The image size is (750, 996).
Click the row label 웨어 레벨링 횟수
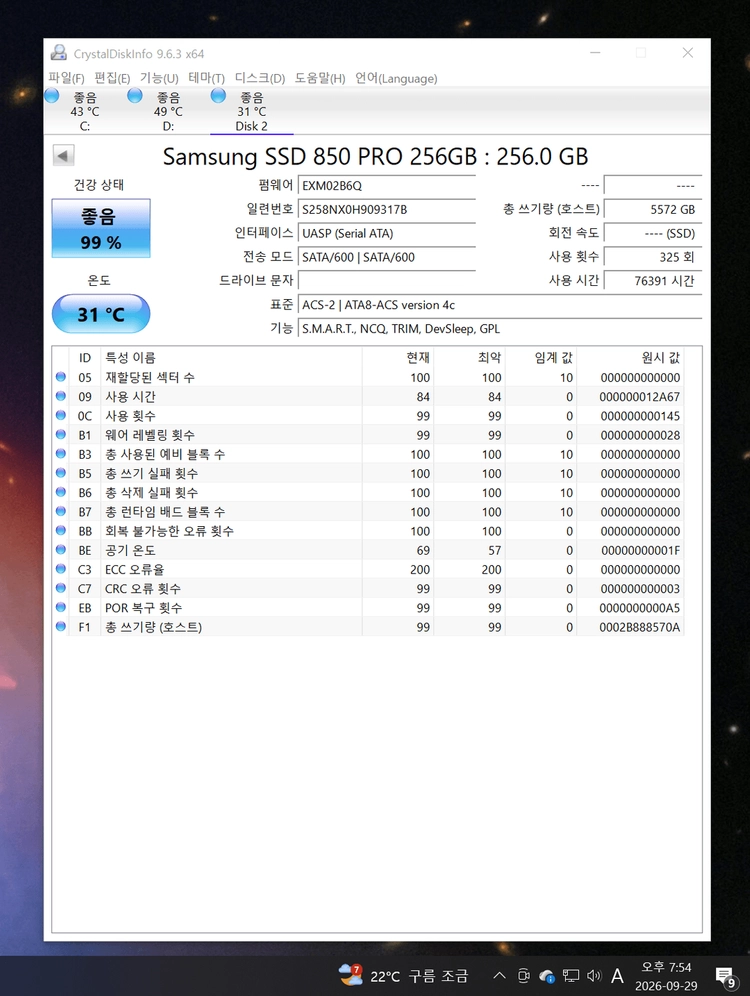[150, 435]
